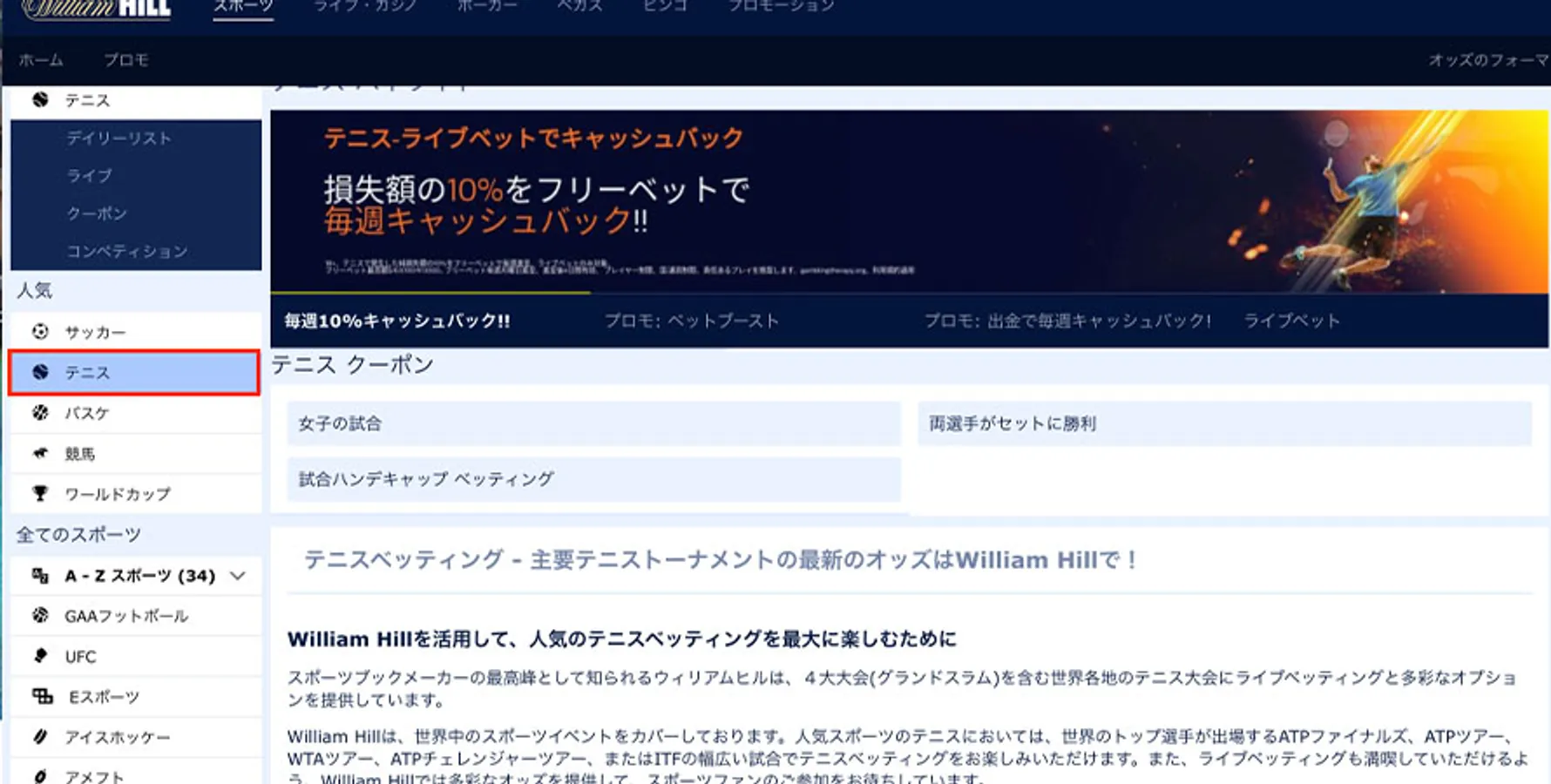The height and width of the screenshot is (784, 1551).
Task: Open アイスホッケー in all sports list
Action: pyautogui.click(x=136, y=737)
